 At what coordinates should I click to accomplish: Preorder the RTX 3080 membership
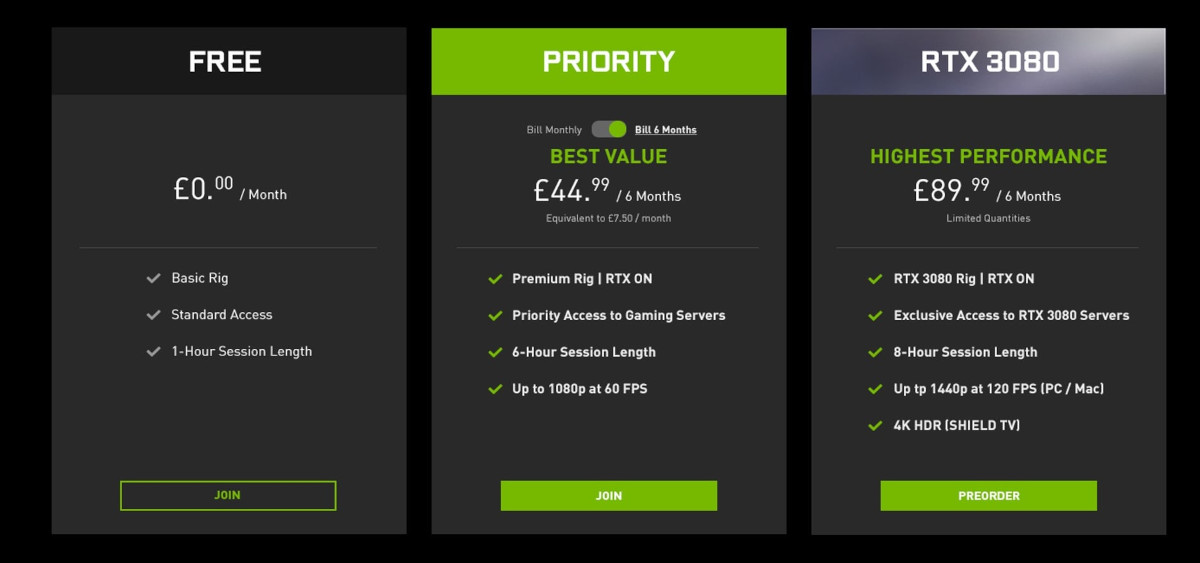989,496
